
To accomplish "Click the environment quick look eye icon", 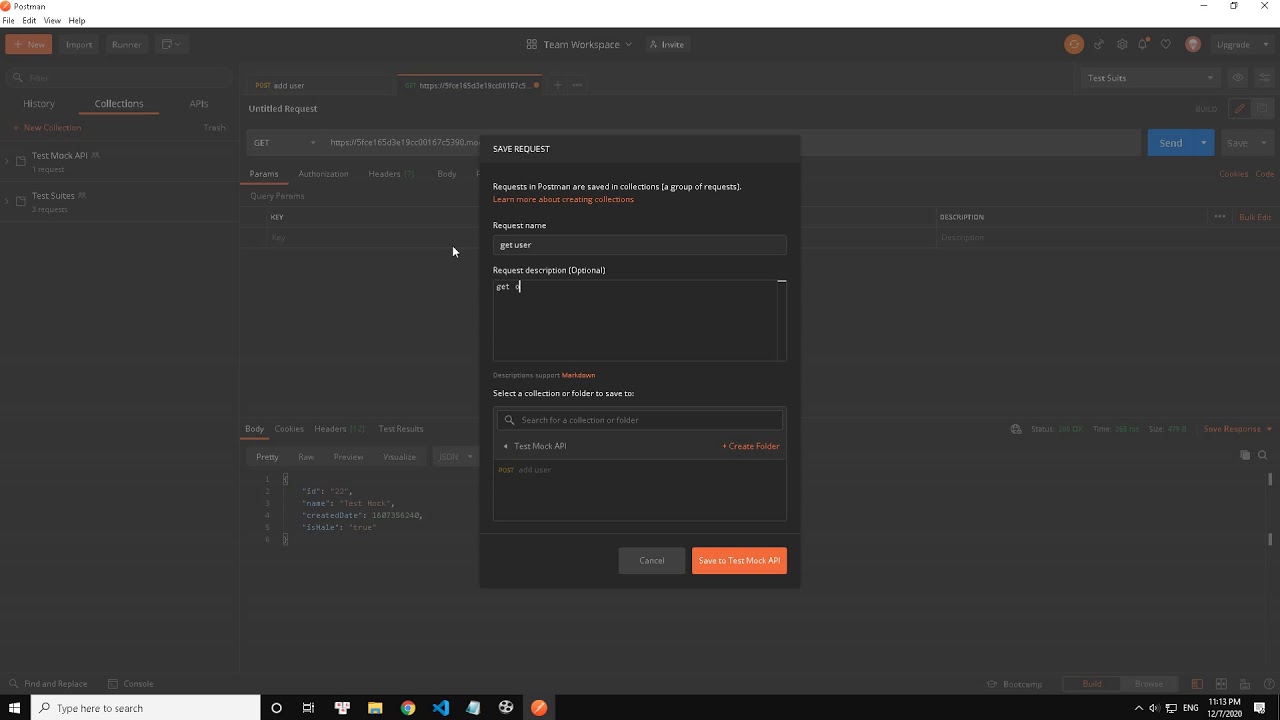I will point(1238,78).
